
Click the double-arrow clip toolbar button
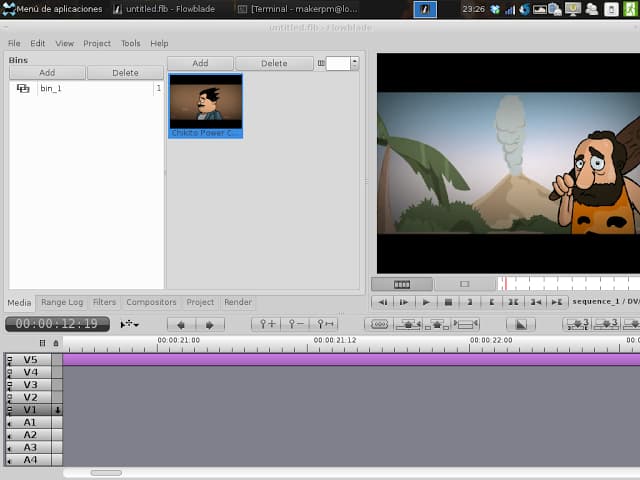point(466,324)
